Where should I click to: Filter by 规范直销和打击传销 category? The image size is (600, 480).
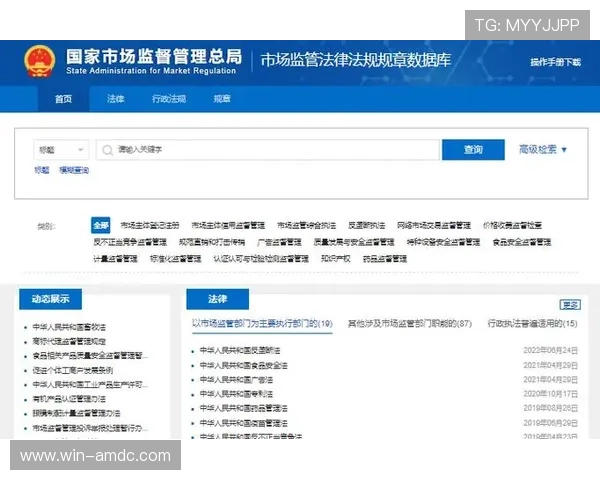coord(212,242)
